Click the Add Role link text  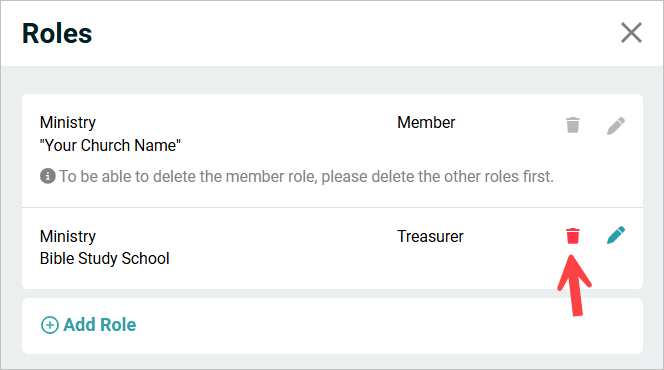100,325
